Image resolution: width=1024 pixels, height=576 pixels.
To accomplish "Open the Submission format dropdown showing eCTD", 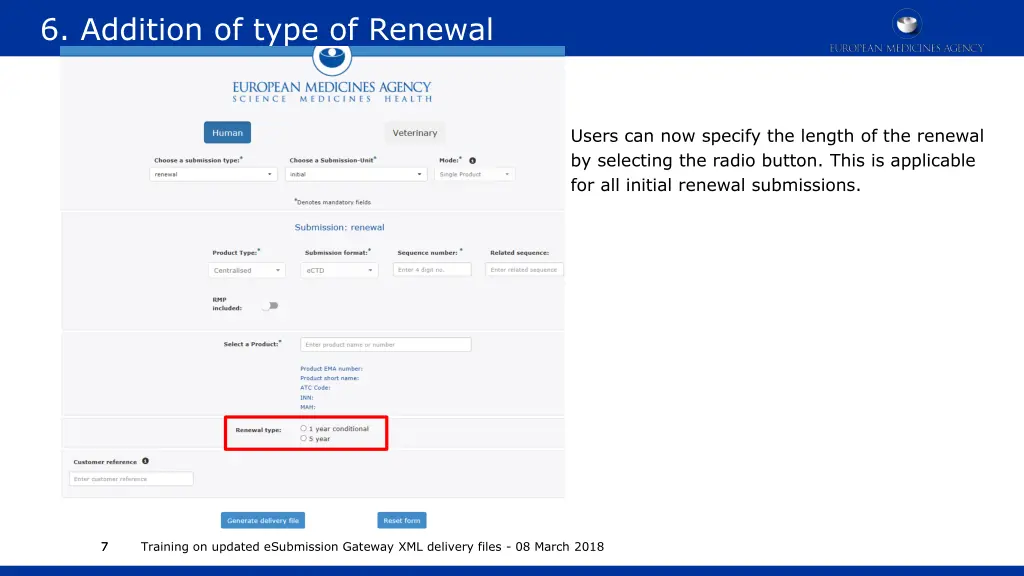I will pyautogui.click(x=339, y=270).
